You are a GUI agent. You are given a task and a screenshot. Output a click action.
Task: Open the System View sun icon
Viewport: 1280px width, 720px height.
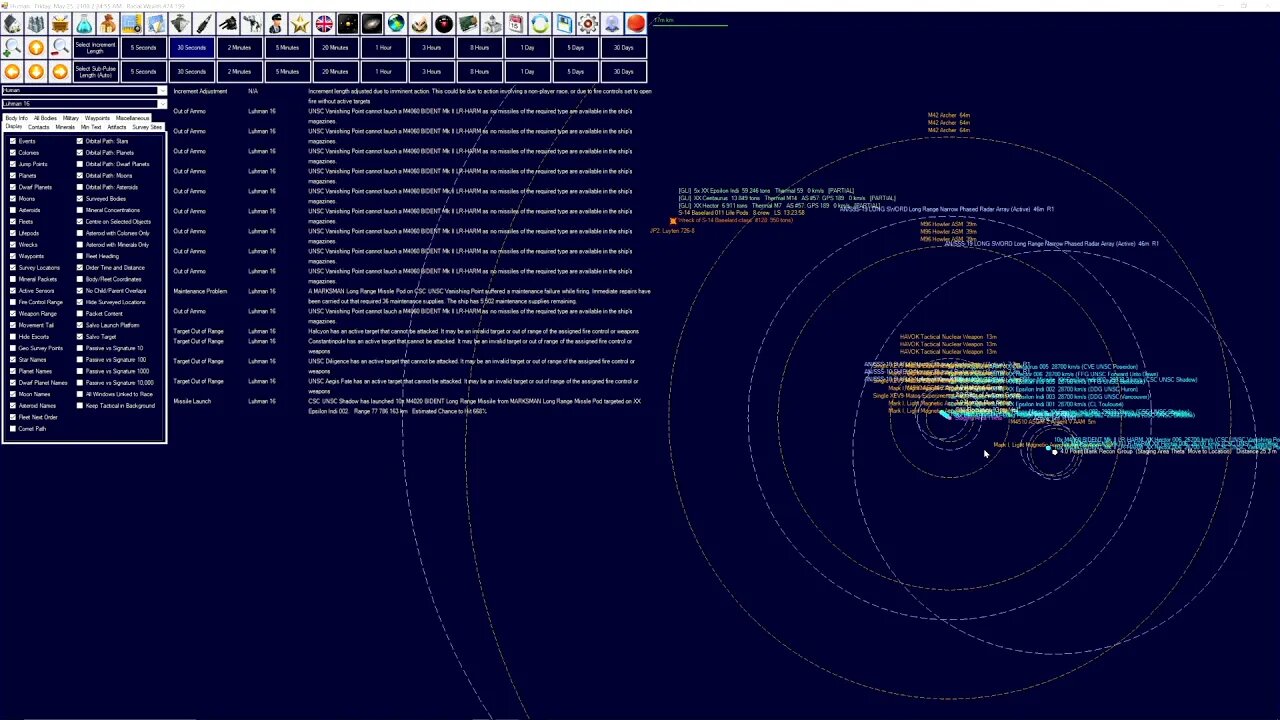348,23
